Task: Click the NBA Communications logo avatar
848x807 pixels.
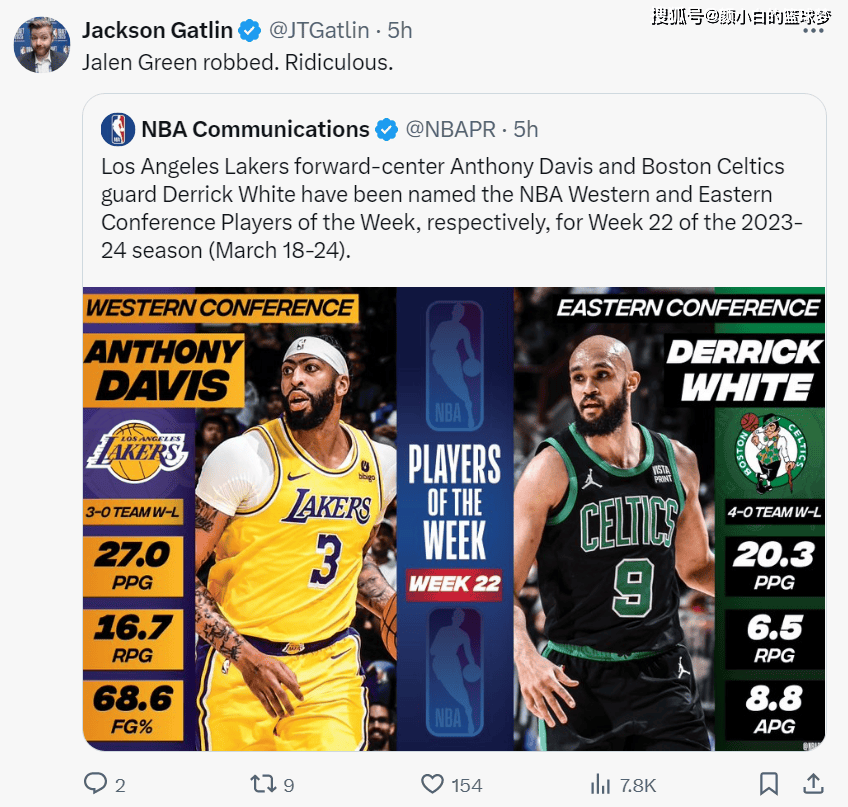Action: pos(117,129)
